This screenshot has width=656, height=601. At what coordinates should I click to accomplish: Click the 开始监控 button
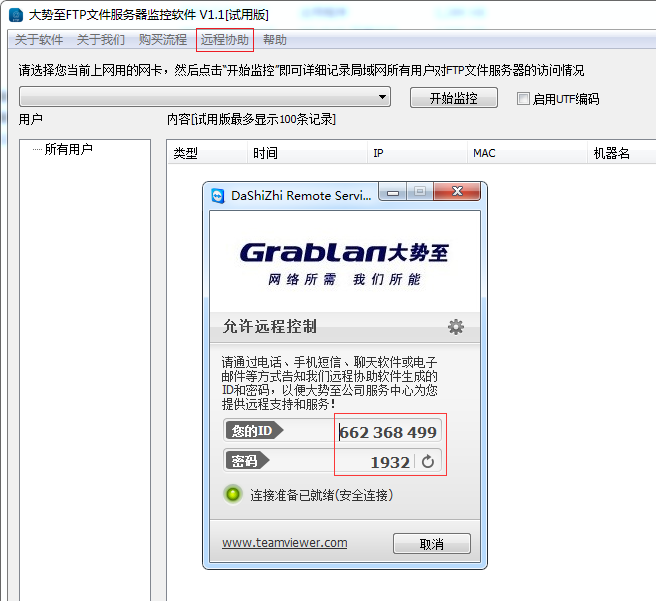(x=453, y=98)
